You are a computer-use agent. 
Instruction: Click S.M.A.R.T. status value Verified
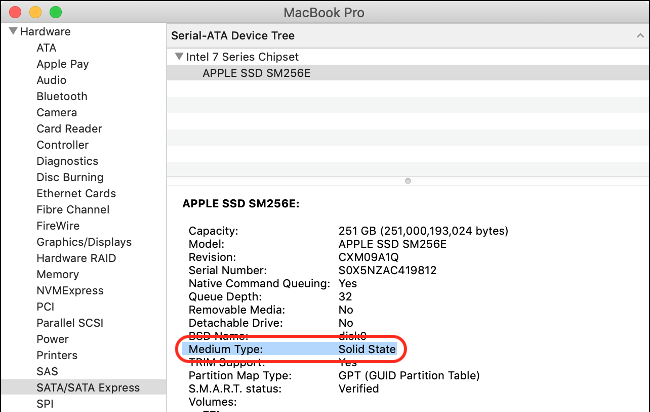[359, 389]
